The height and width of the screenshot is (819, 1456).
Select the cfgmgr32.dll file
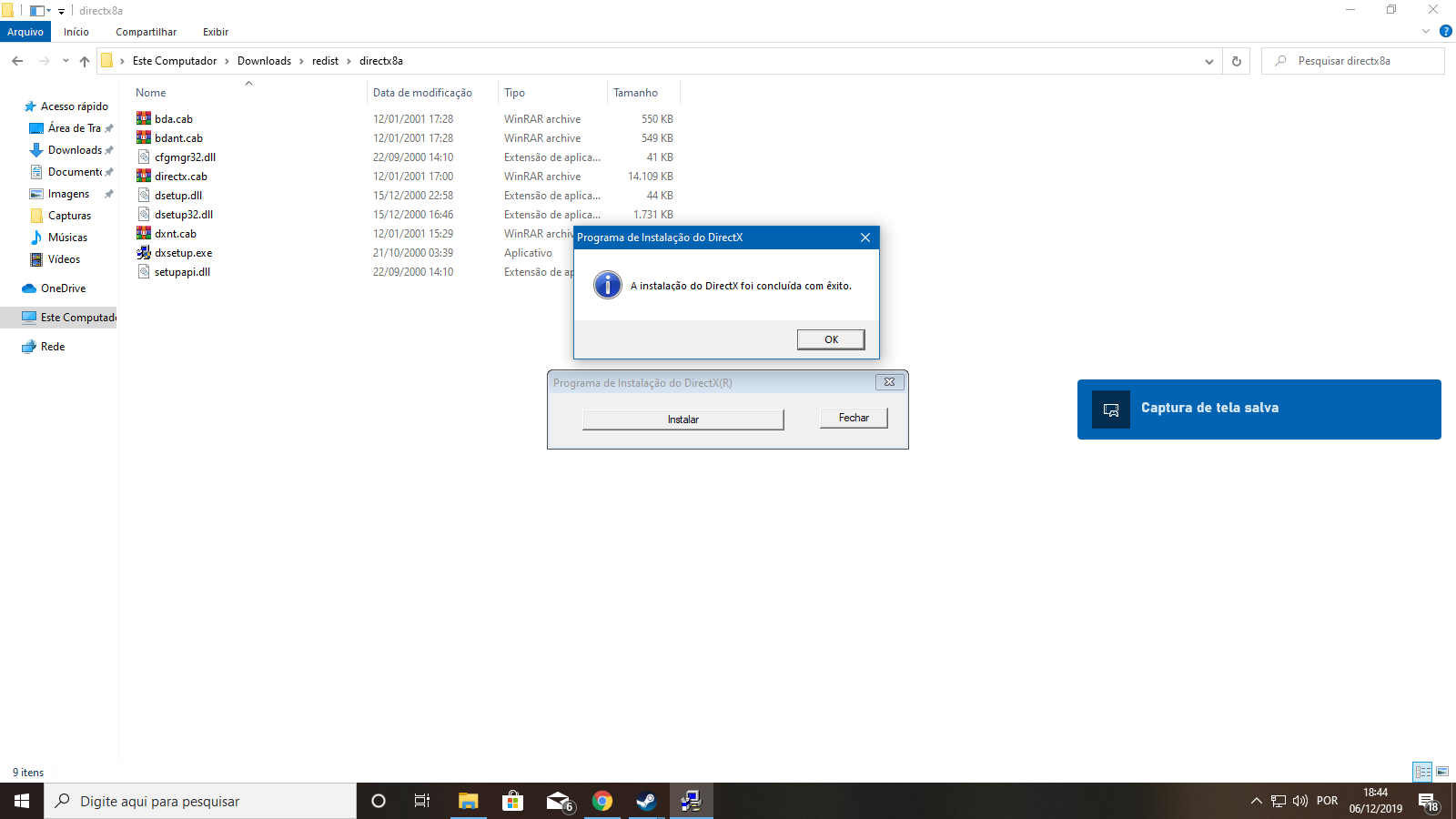pos(185,157)
